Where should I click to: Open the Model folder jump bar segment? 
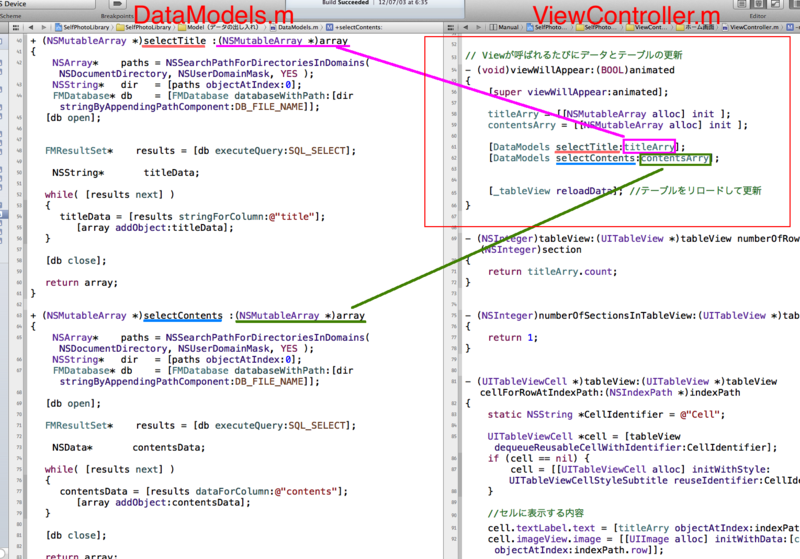pos(219,27)
